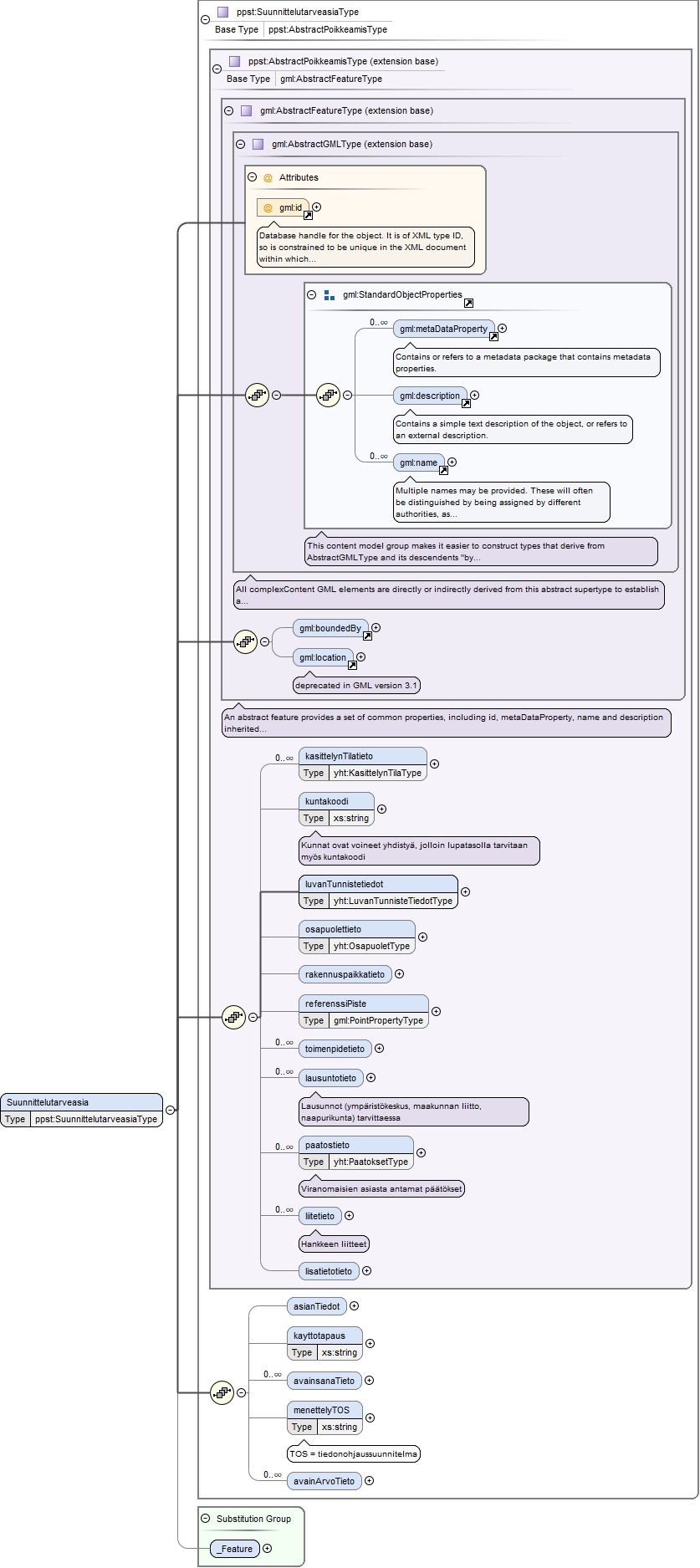Click the sequence icon beside gml:boundedBy group
Screen dimensions: 700x1568
(x=245, y=641)
